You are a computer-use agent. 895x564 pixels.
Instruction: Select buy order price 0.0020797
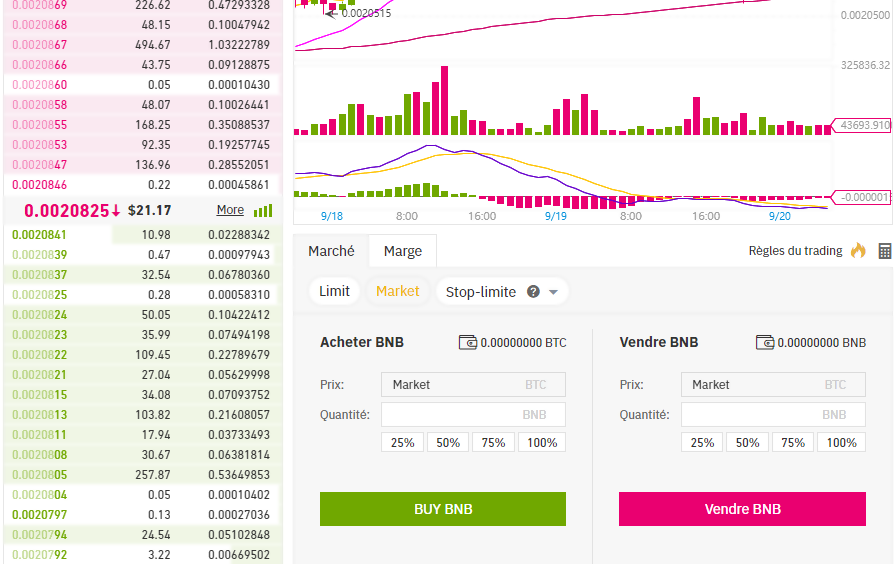[39, 515]
